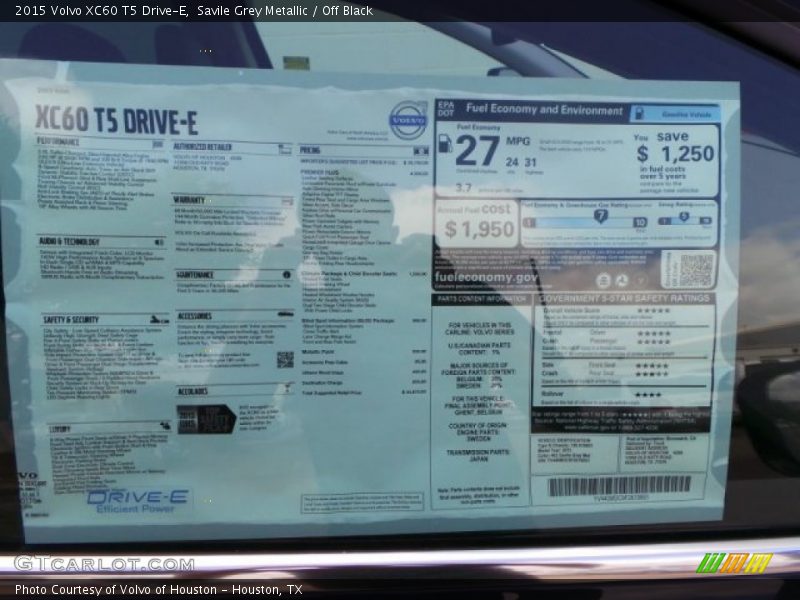Screen dimensions: 800x600
Task: Click the 10 at the fuel rating scale end
Action: tap(640, 222)
